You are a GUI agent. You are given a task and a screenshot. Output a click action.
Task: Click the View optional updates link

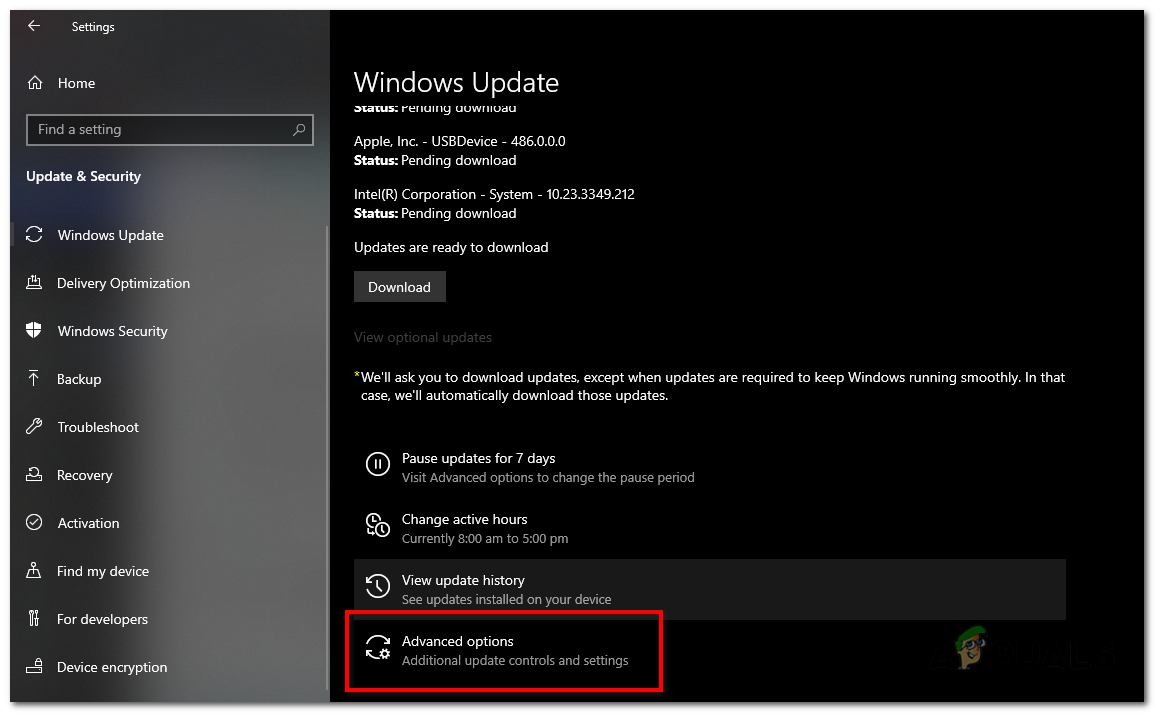tap(422, 337)
